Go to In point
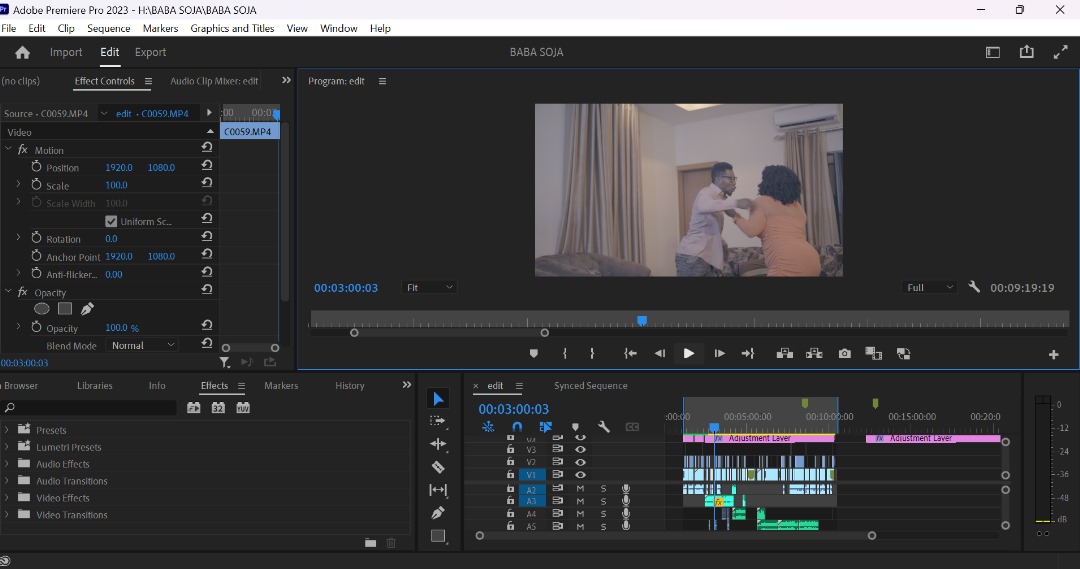This screenshot has height=569, width=1080. pos(630,353)
